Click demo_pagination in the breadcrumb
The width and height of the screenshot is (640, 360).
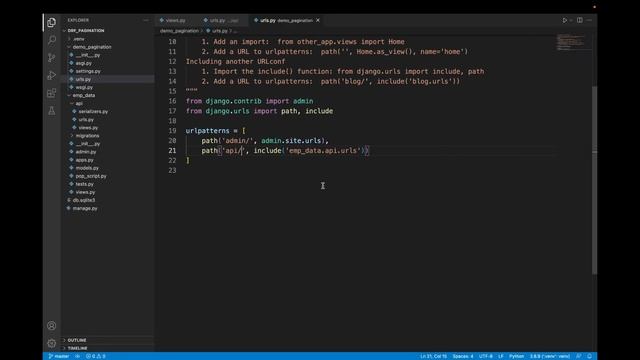click(179, 31)
